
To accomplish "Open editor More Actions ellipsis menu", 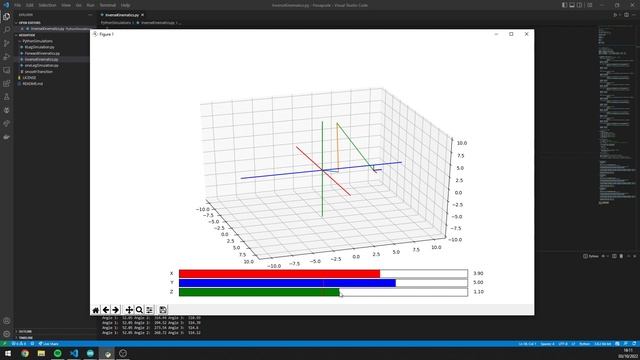I will [x=634, y=15].
